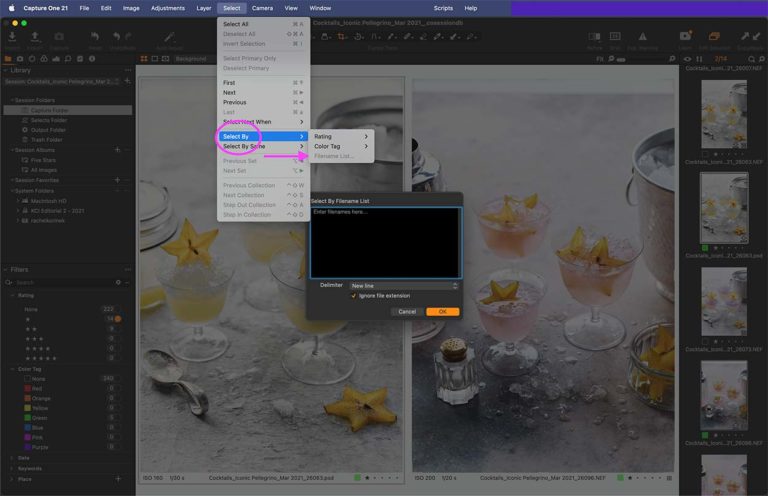Image resolution: width=768 pixels, height=496 pixels.
Task: Click the Filters search settings gear
Action: click(118, 283)
